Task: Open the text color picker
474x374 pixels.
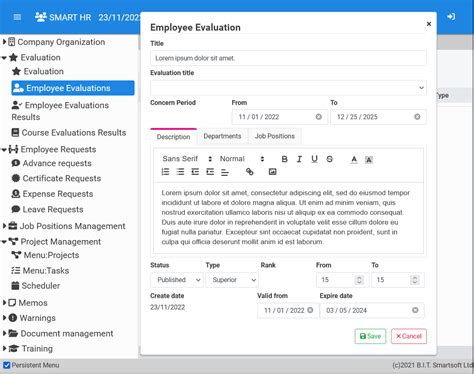Action: (x=354, y=159)
